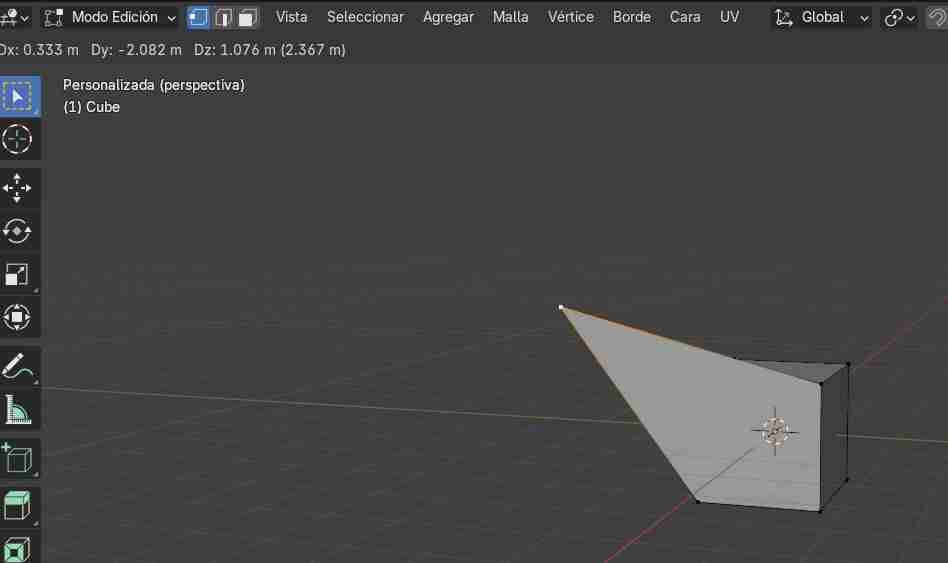Viewport: 948px width, 563px height.
Task: Activate the Add Cube tool
Action: [x=17, y=458]
